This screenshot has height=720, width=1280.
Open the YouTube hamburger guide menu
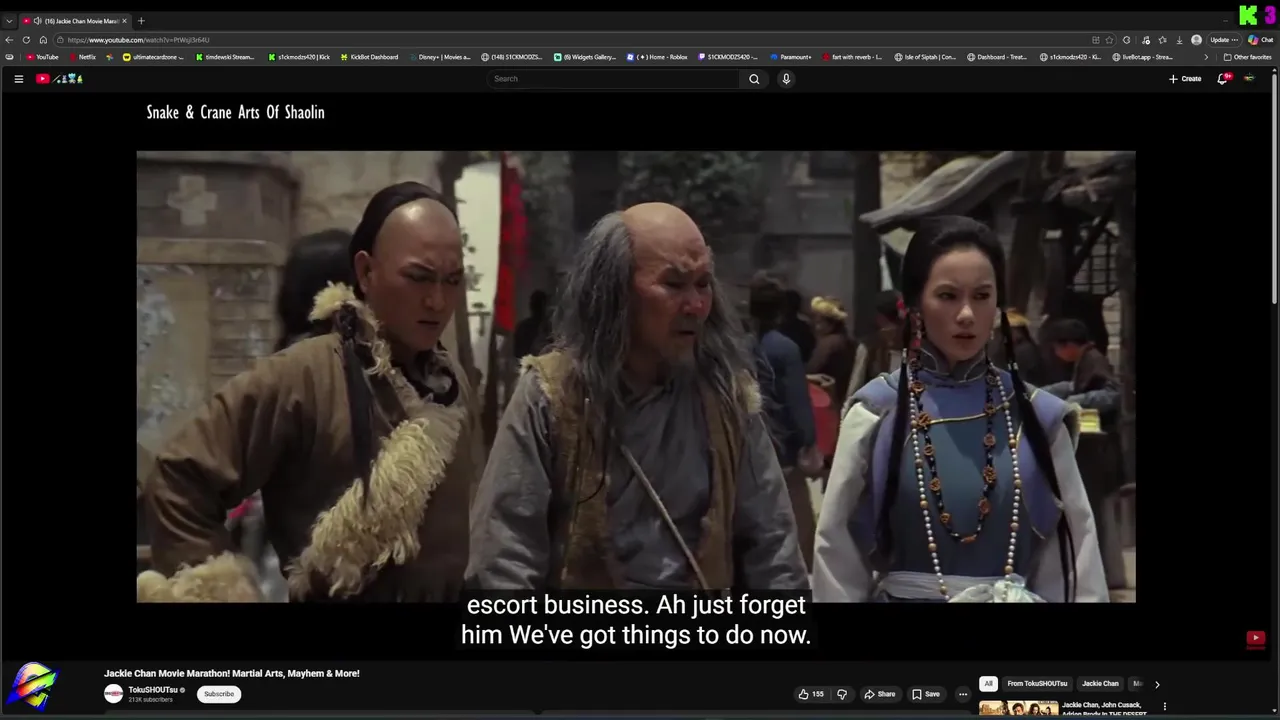pyautogui.click(x=18, y=79)
